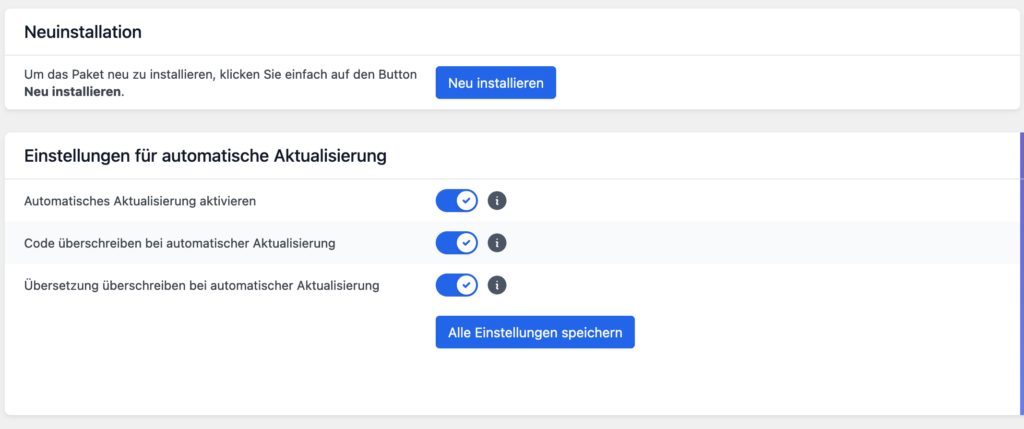Viewport: 1024px width, 429px height.
Task: Open info tooltip beside Code überschreiben toggle
Action: point(497,243)
